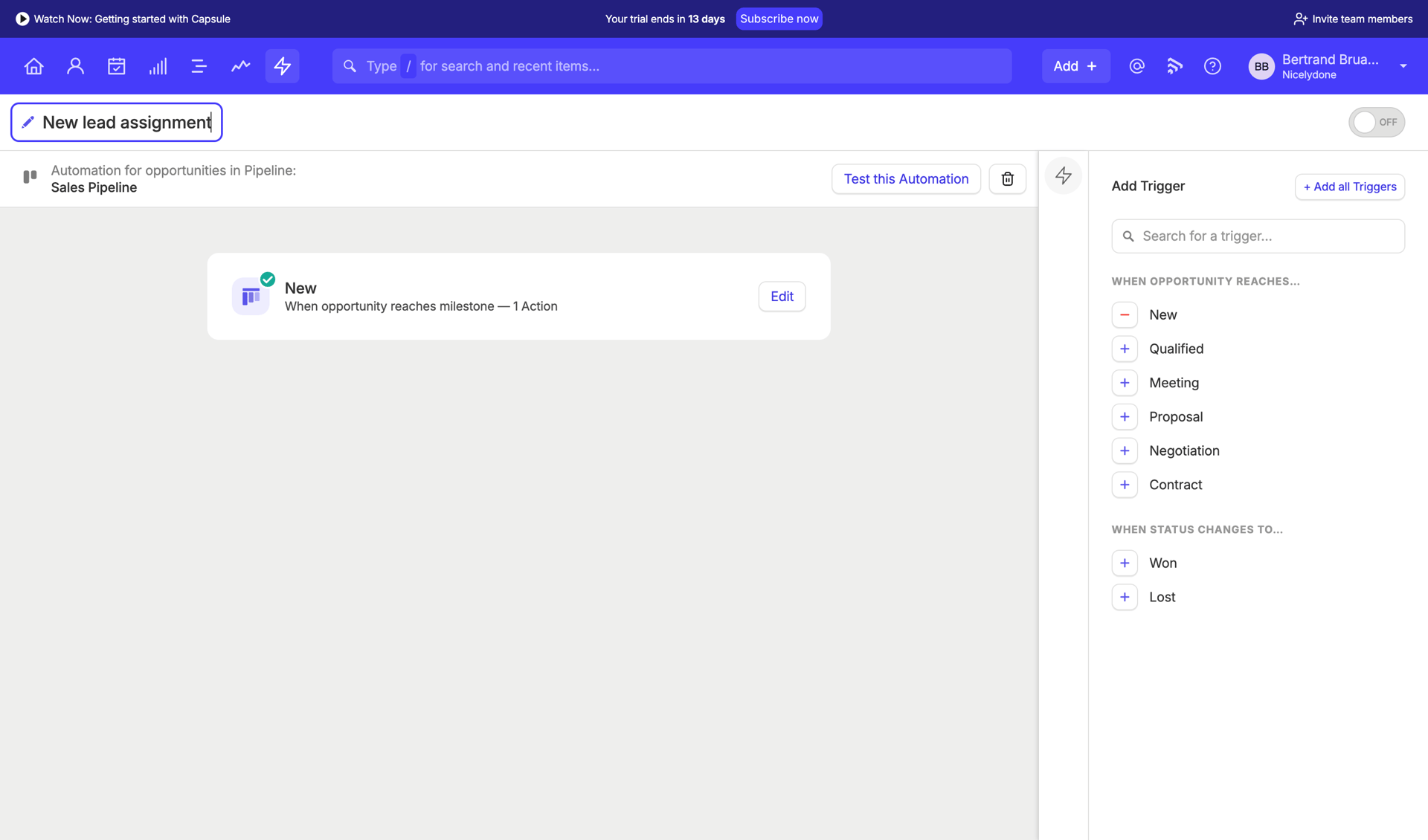Screen dimensions: 1428x840
Task: Click inside the trigger search field
Action: [x=1258, y=236]
